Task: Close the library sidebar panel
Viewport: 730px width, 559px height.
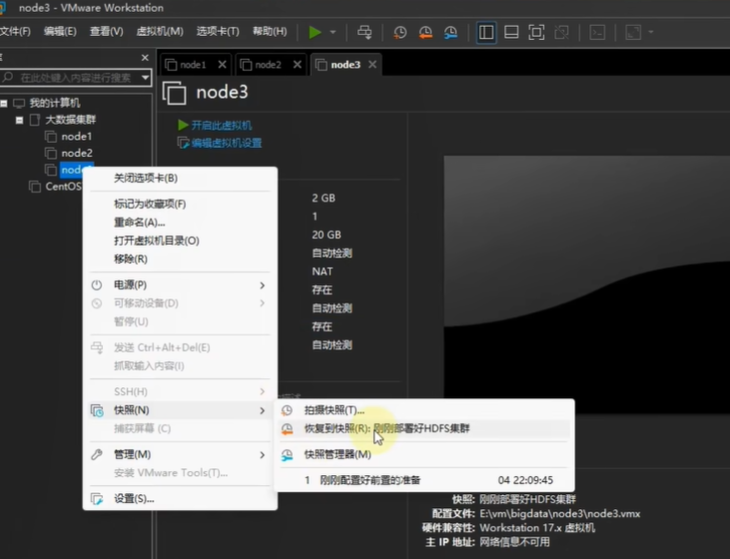Action: (145, 58)
